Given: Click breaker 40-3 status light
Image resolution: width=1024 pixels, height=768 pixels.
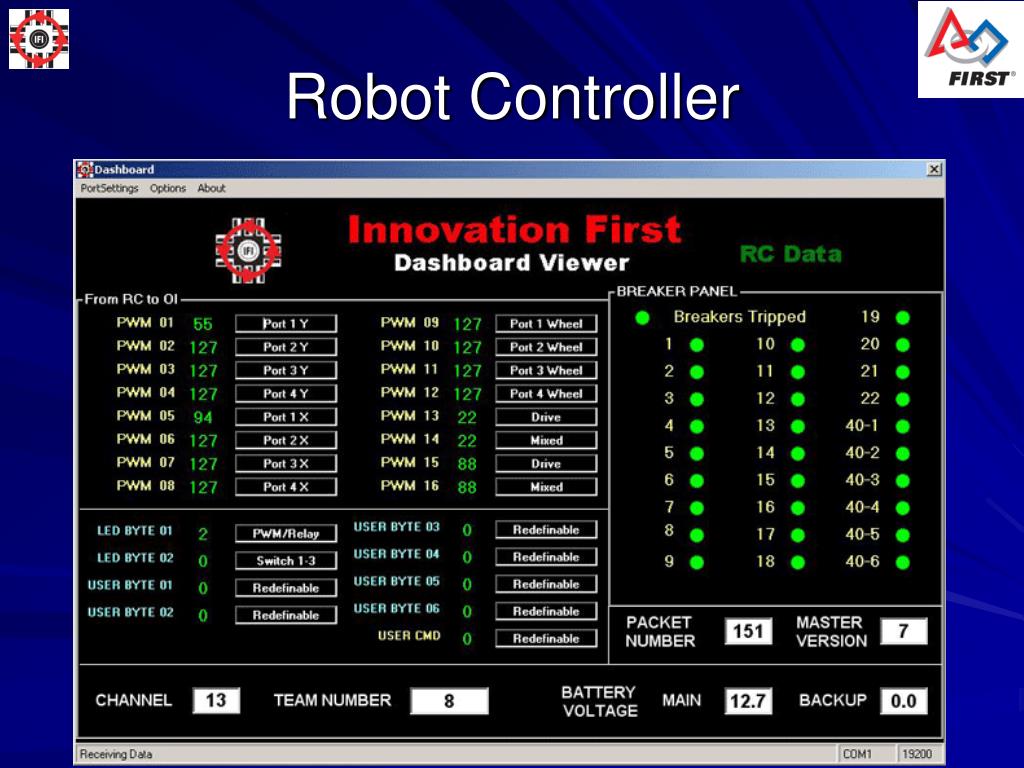Looking at the screenshot, I should click(x=903, y=481).
